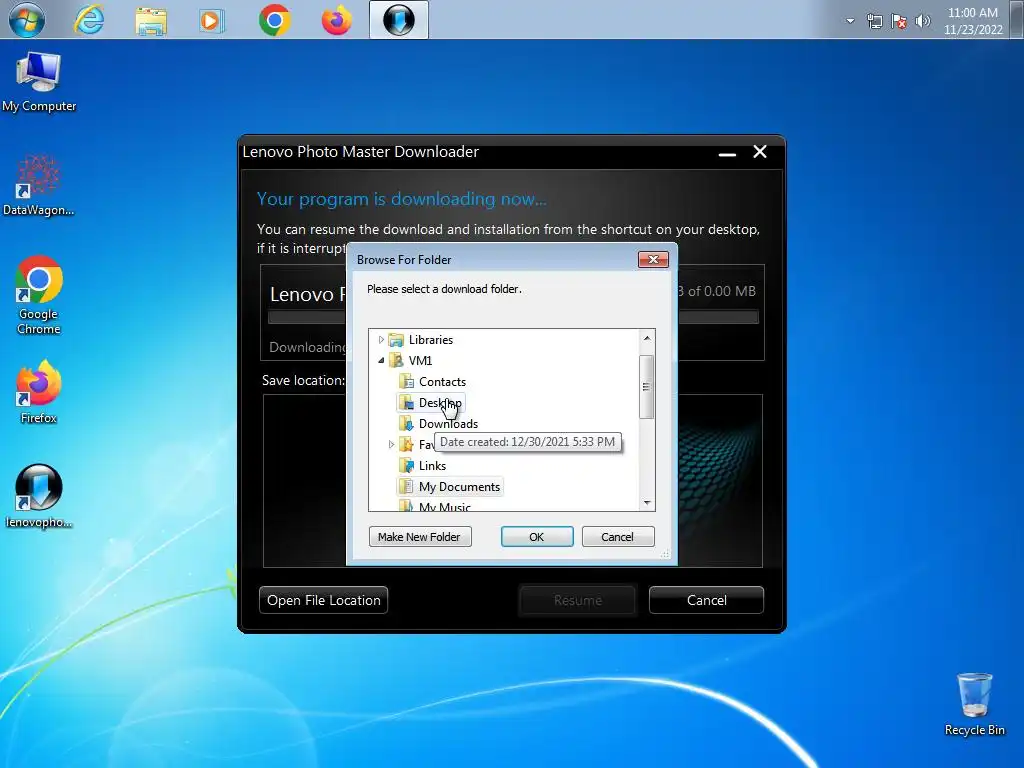
Task: Cancel the Browse For Folder dialog
Action: (617, 537)
